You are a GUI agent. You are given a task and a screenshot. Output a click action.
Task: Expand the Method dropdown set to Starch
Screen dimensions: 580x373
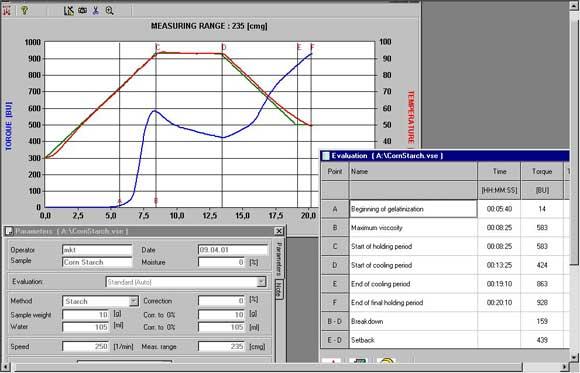[134, 301]
